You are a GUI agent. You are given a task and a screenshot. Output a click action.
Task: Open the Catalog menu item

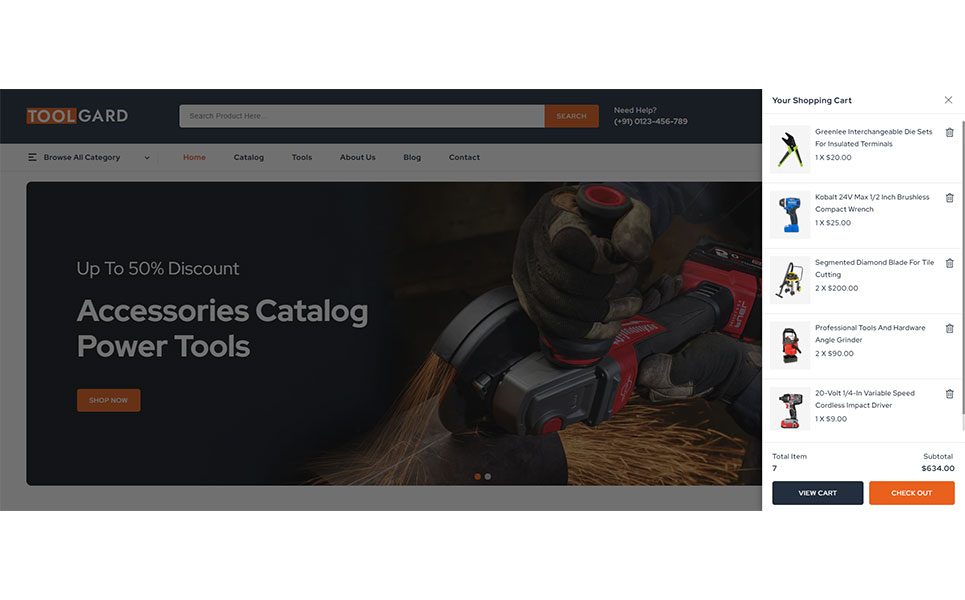point(249,158)
